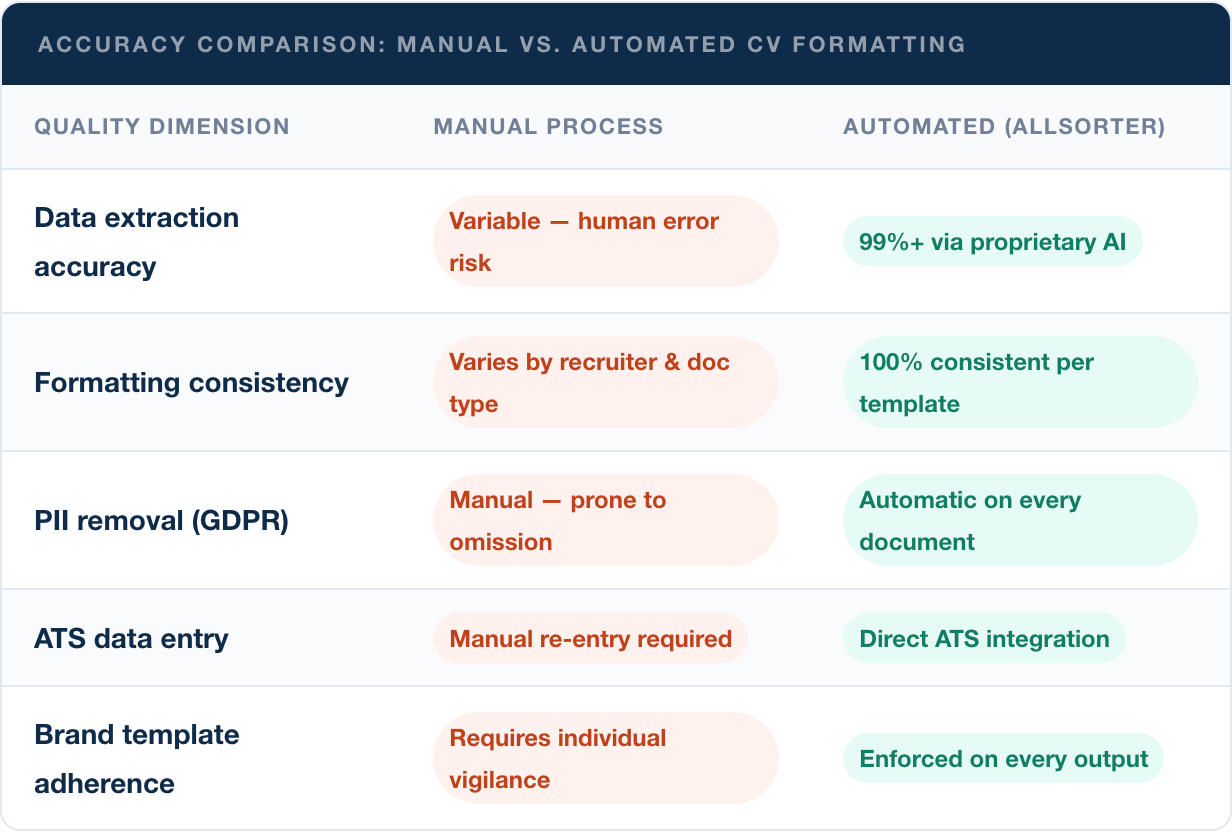Select the Automated (AllSorter) column header

(x=1004, y=127)
